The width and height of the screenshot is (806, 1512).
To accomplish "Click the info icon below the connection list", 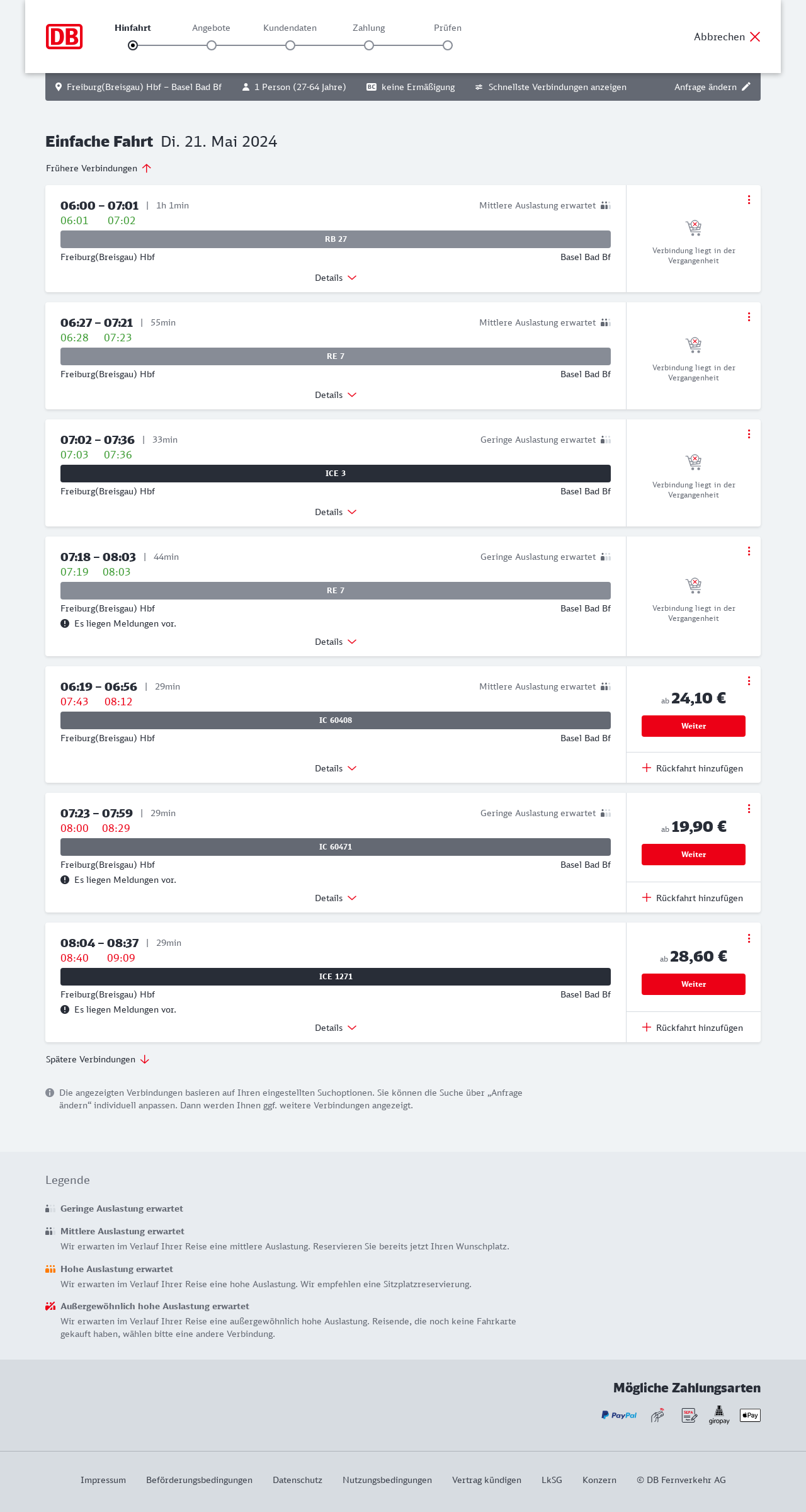I will 50,1093.
